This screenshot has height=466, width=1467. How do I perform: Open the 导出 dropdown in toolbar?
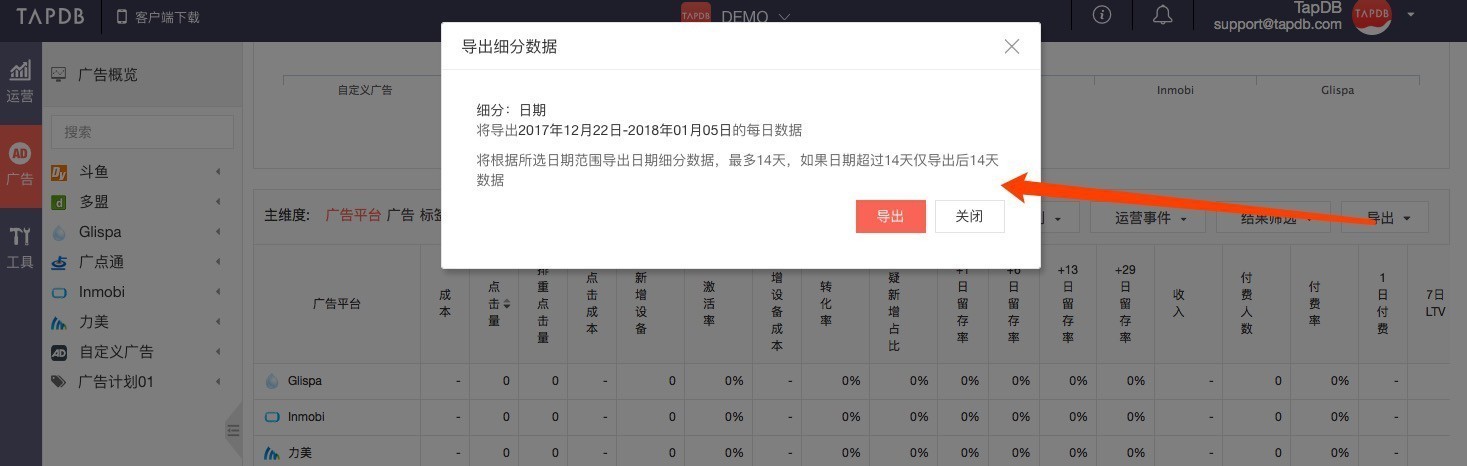click(1388, 218)
